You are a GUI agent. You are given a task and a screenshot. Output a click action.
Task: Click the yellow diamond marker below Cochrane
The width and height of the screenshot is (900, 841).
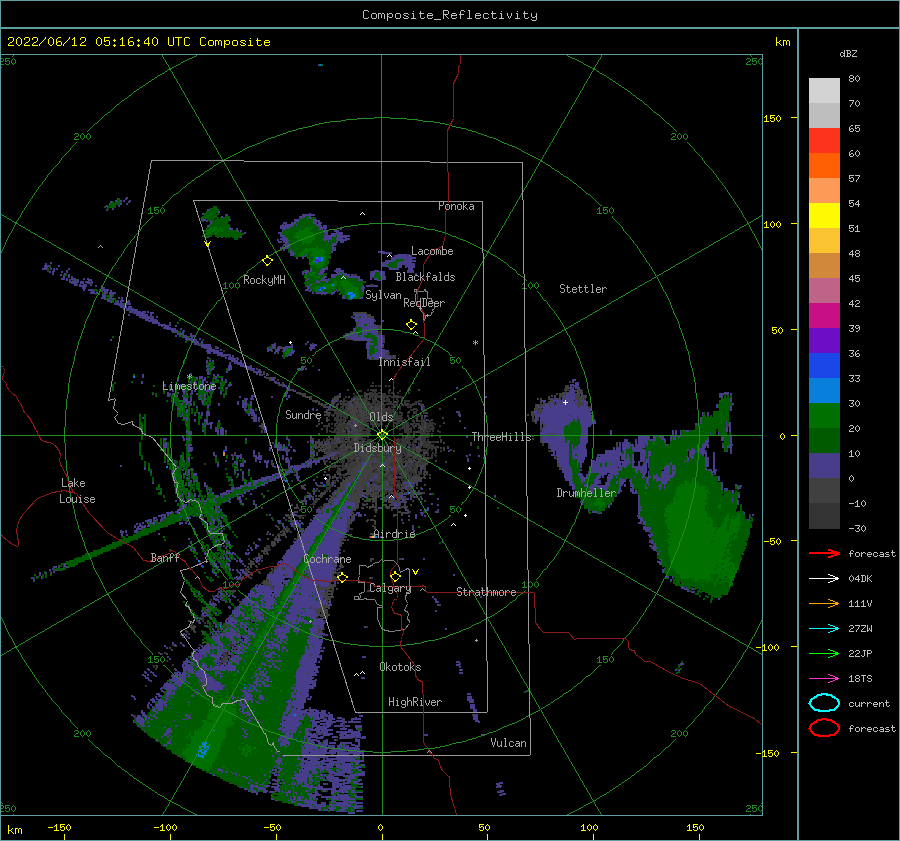[343, 577]
